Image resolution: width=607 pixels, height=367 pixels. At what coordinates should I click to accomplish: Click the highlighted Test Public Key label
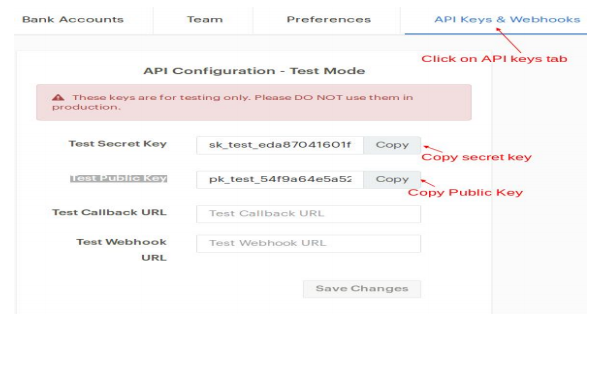118,178
